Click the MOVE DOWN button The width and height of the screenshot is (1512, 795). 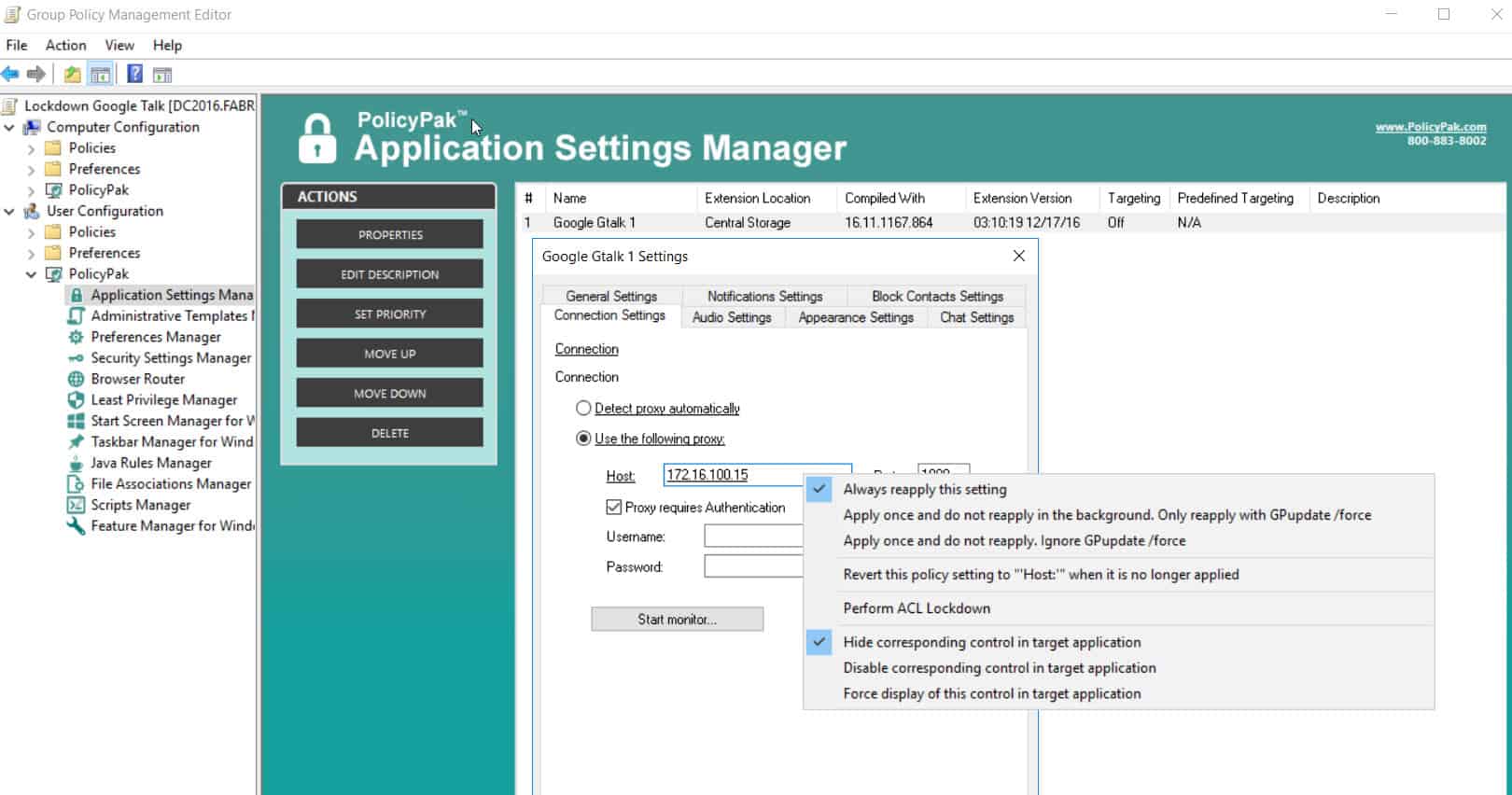coord(390,393)
